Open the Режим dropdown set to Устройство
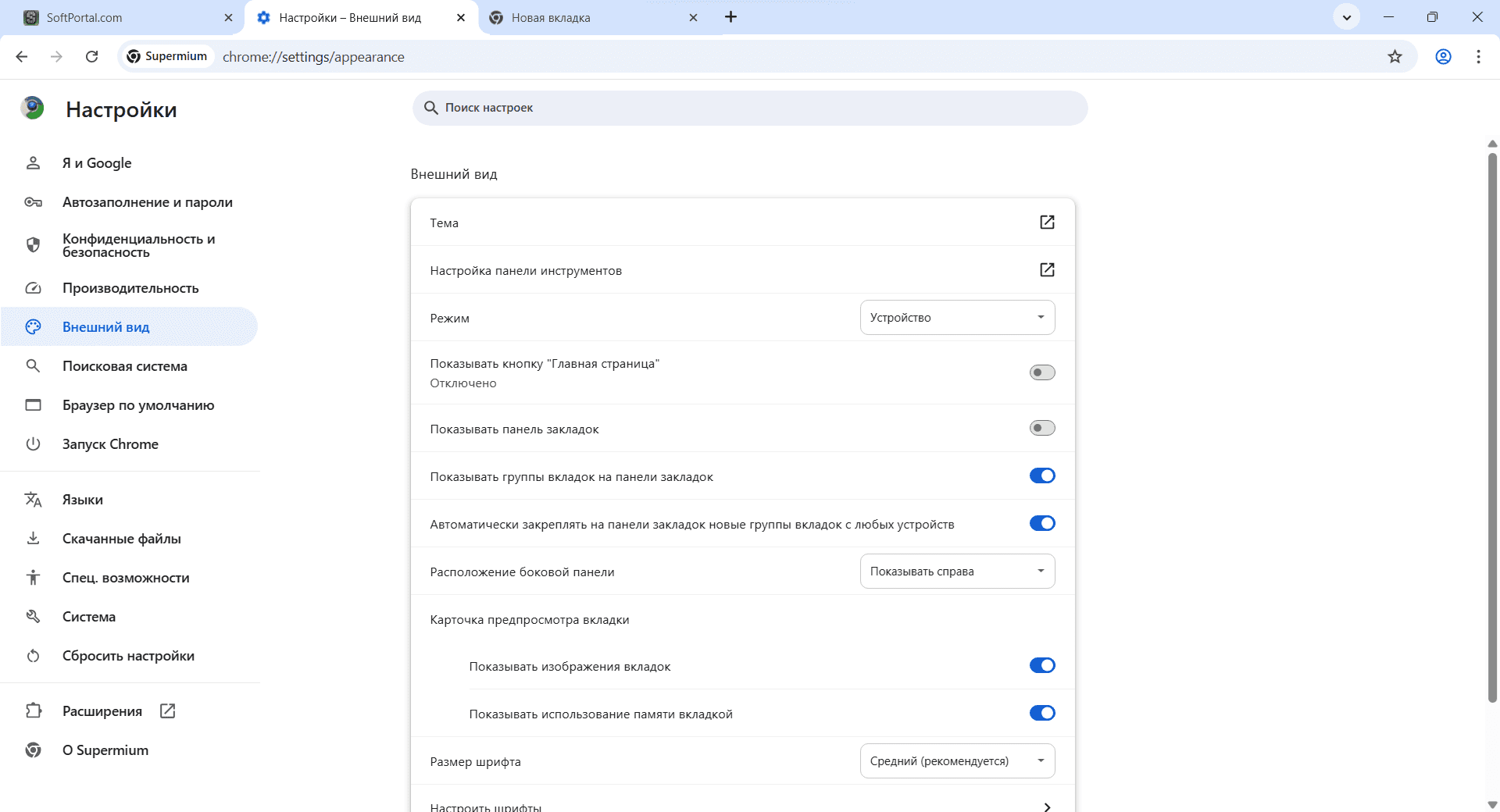 coord(957,318)
